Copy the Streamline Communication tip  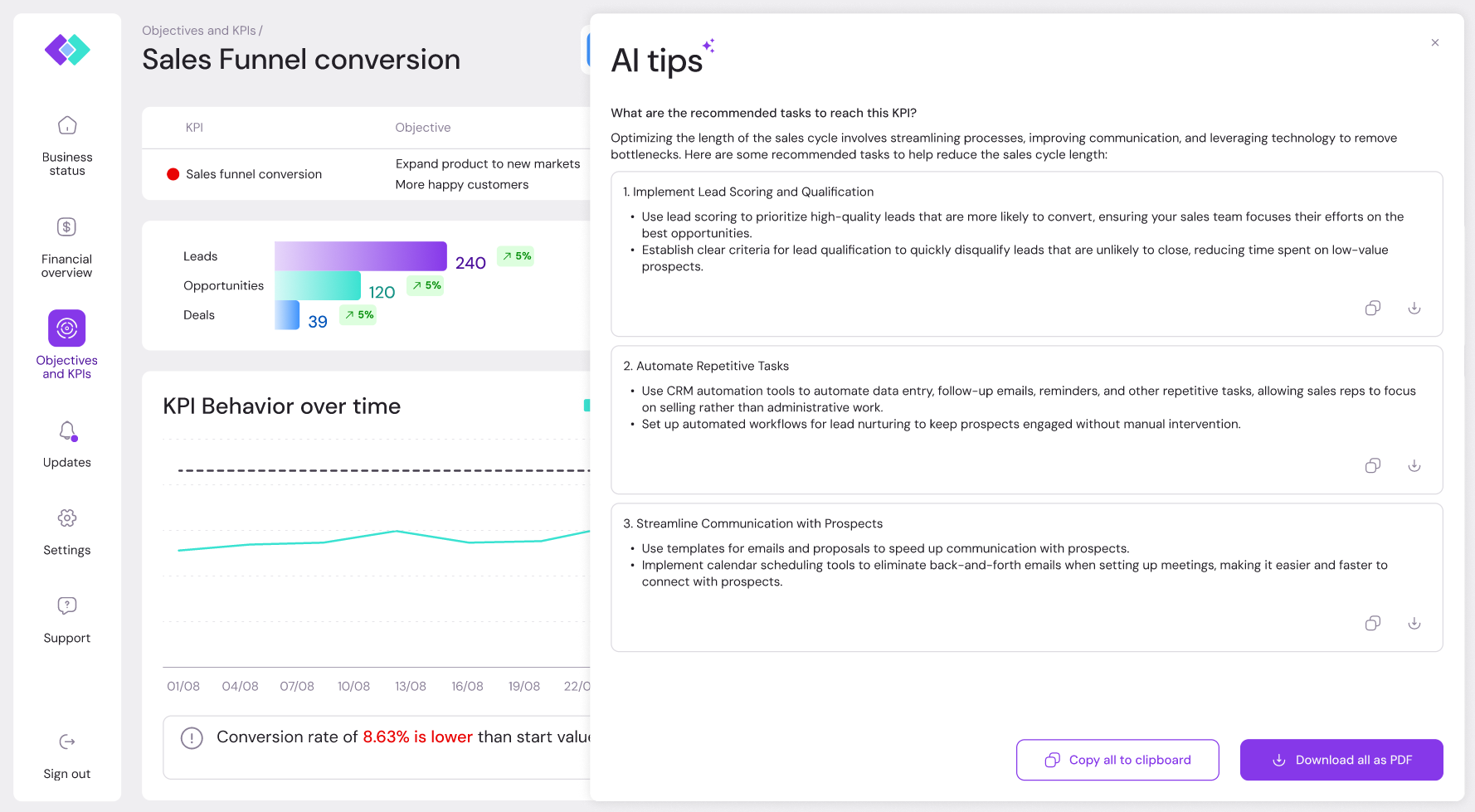tap(1373, 624)
